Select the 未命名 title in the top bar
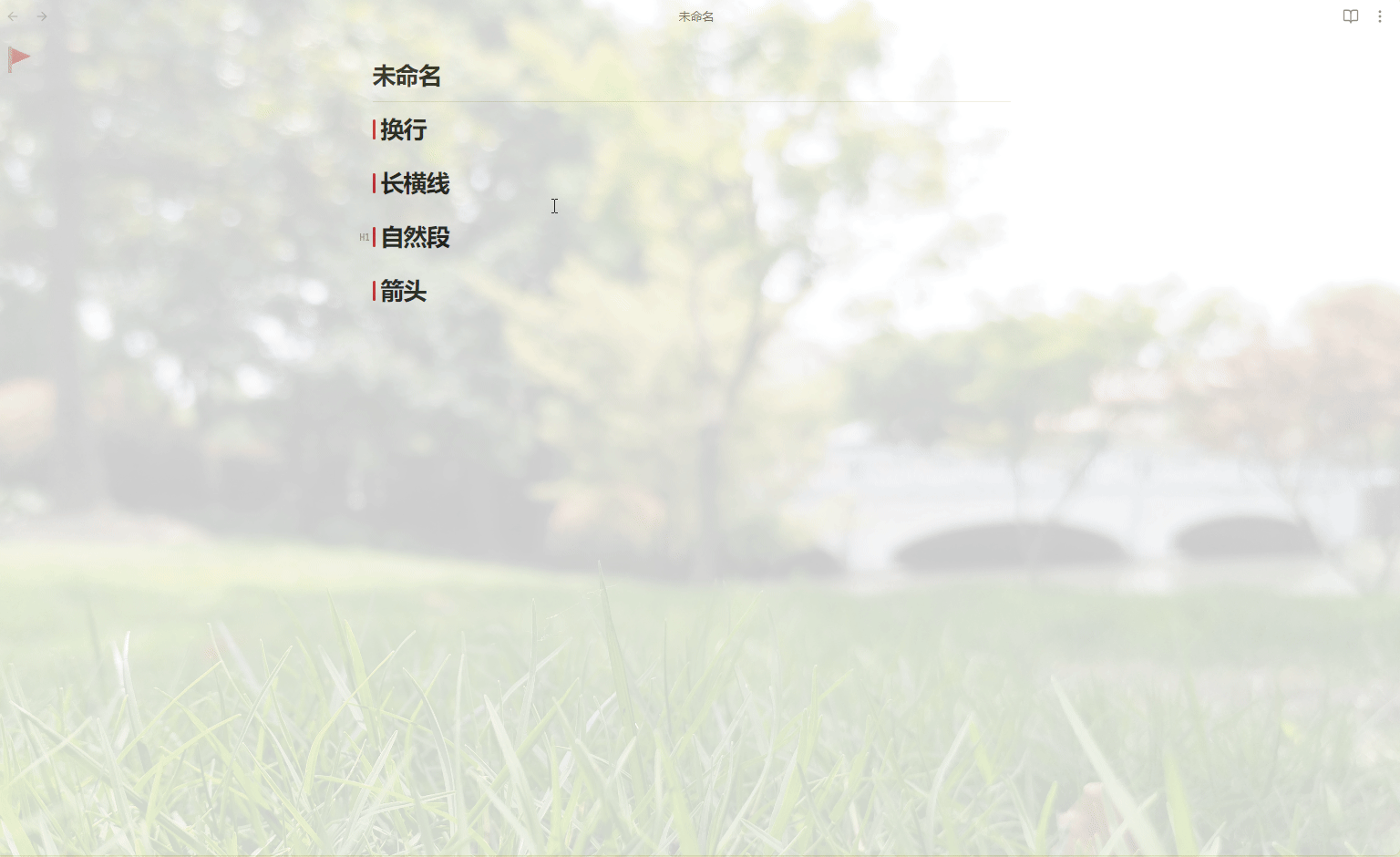This screenshot has height=857, width=1400. (x=695, y=16)
